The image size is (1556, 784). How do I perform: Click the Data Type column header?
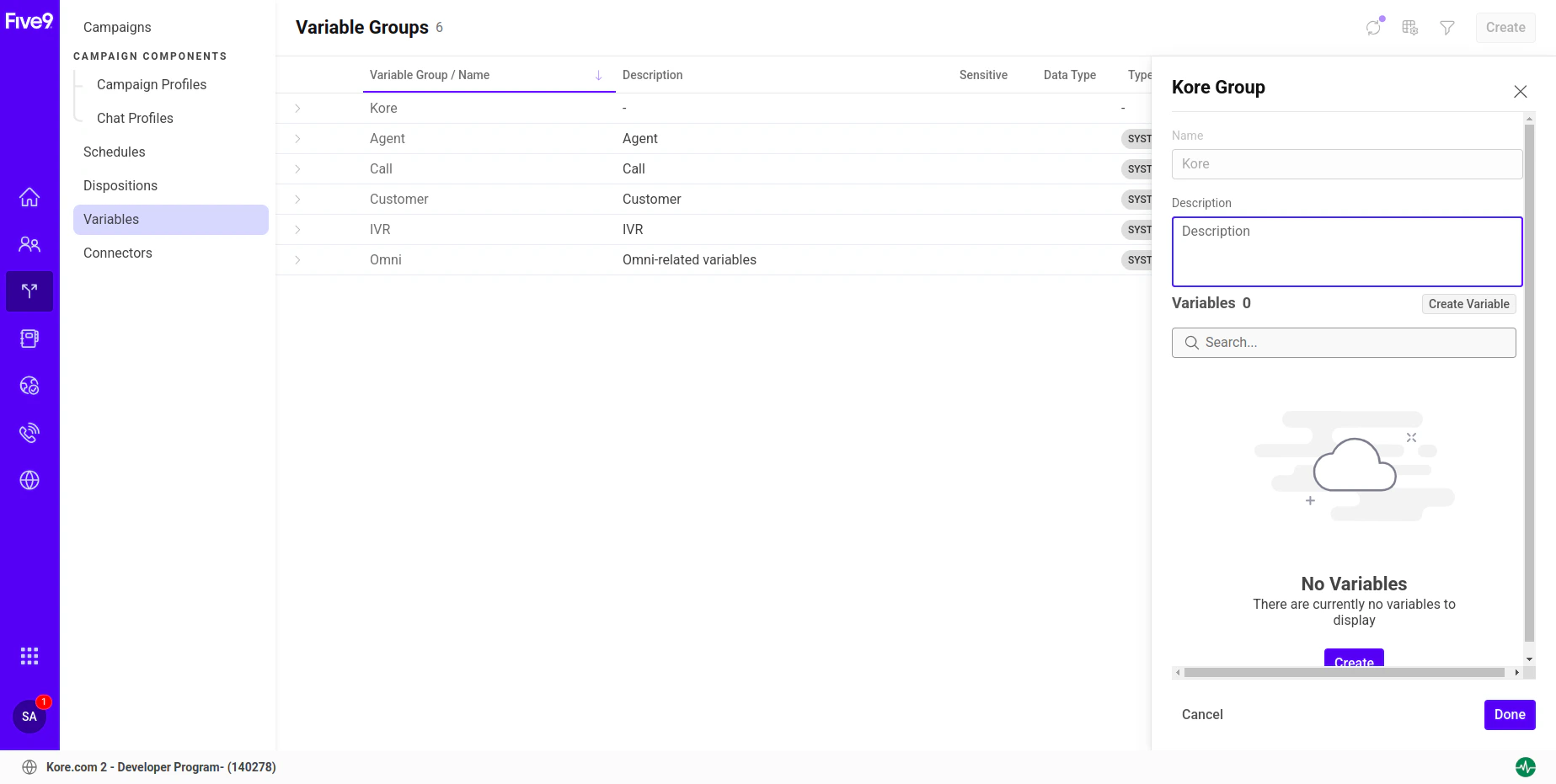coord(1070,75)
